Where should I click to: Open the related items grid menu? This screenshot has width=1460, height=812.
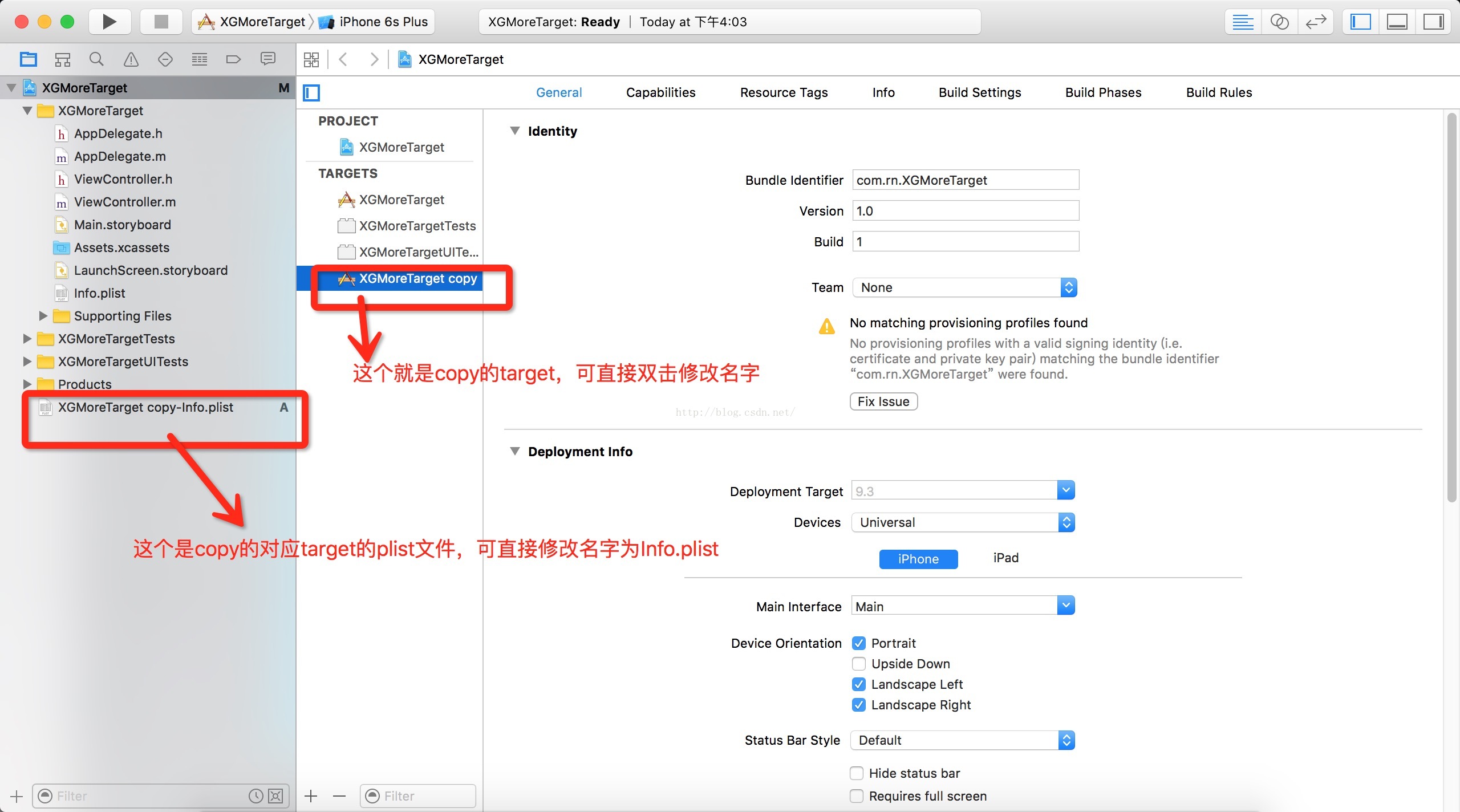(x=311, y=59)
